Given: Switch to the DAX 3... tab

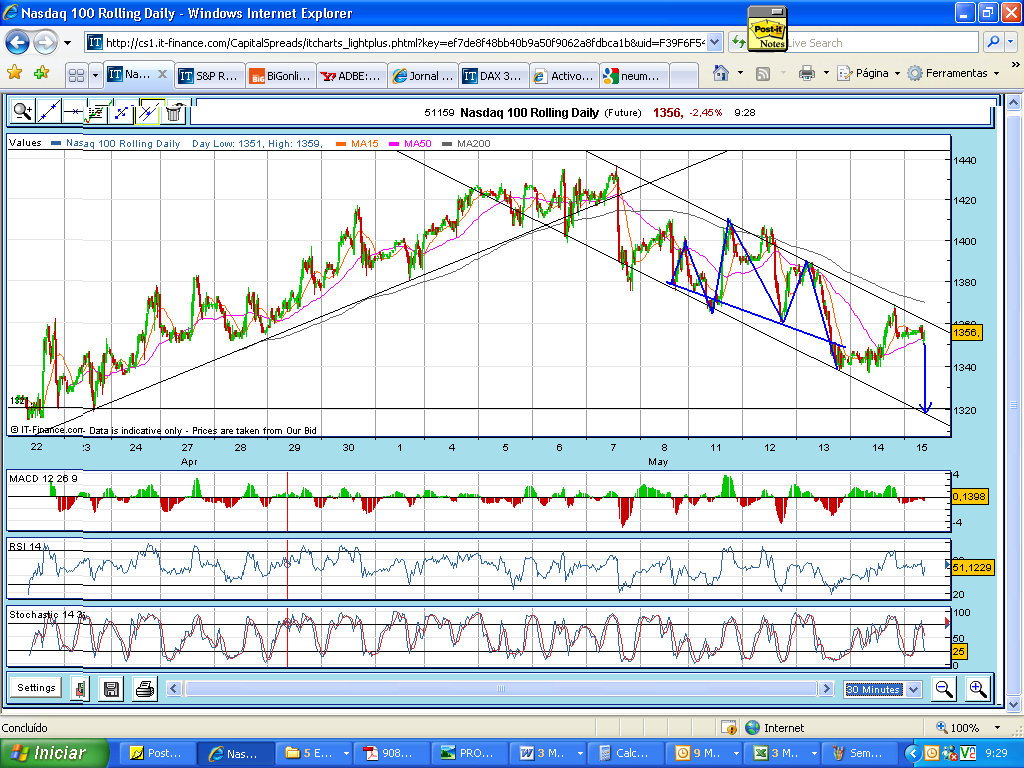Looking at the screenshot, I should pos(494,76).
